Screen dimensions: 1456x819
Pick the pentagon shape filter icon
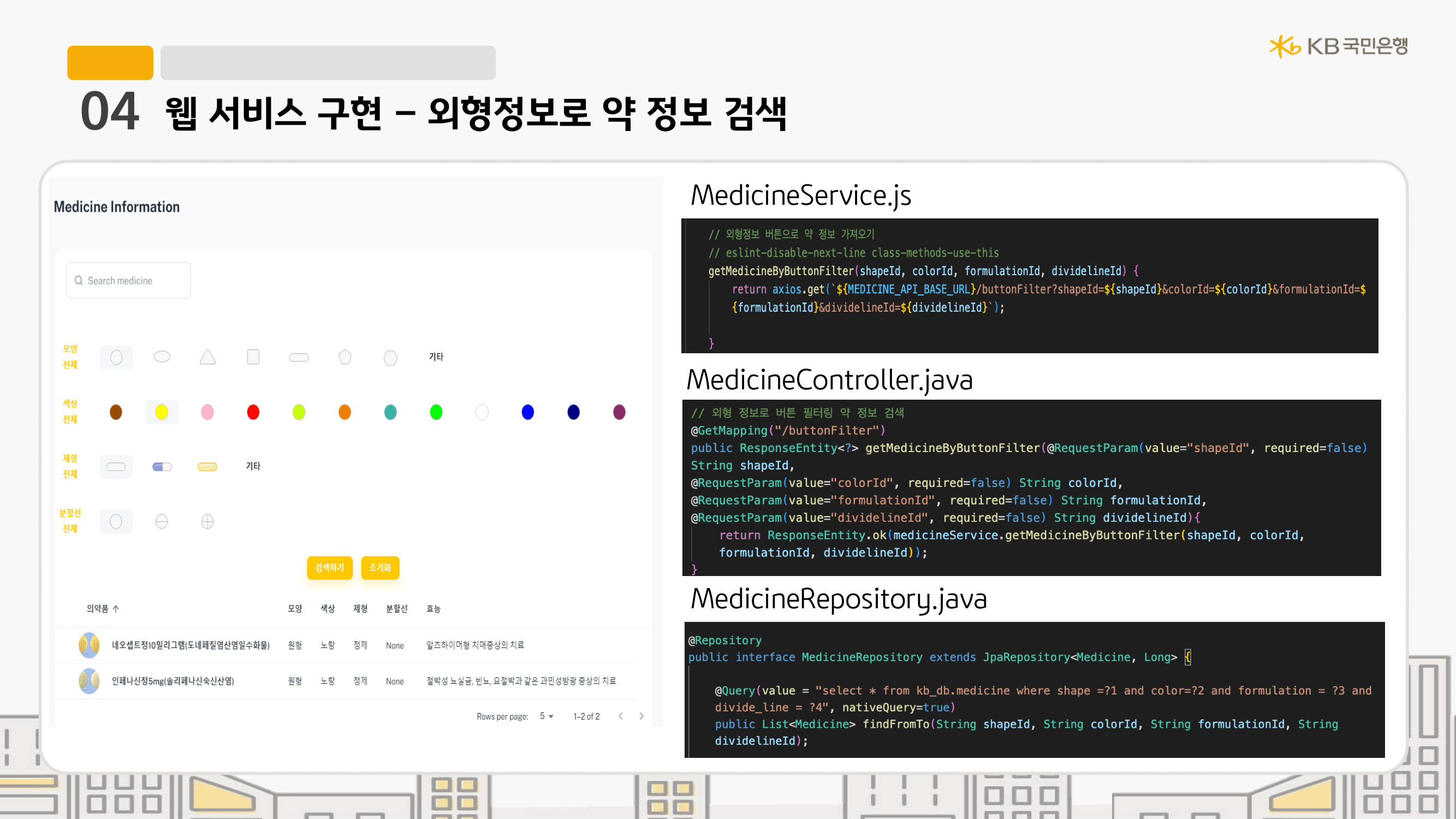pyautogui.click(x=345, y=357)
